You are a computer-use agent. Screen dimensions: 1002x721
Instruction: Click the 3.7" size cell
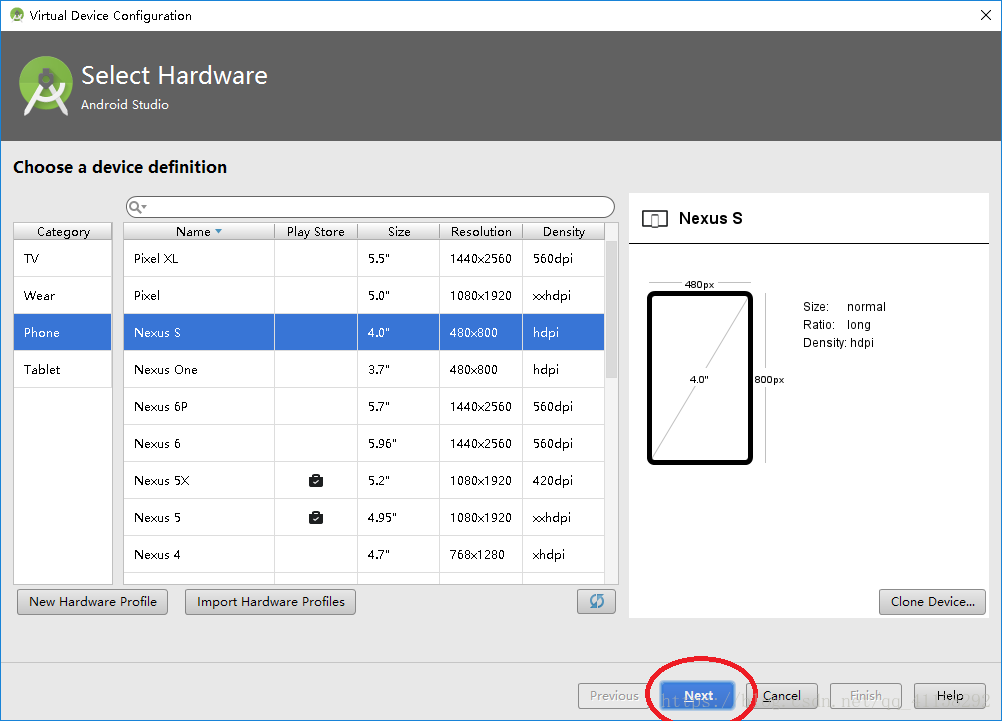pyautogui.click(x=399, y=369)
